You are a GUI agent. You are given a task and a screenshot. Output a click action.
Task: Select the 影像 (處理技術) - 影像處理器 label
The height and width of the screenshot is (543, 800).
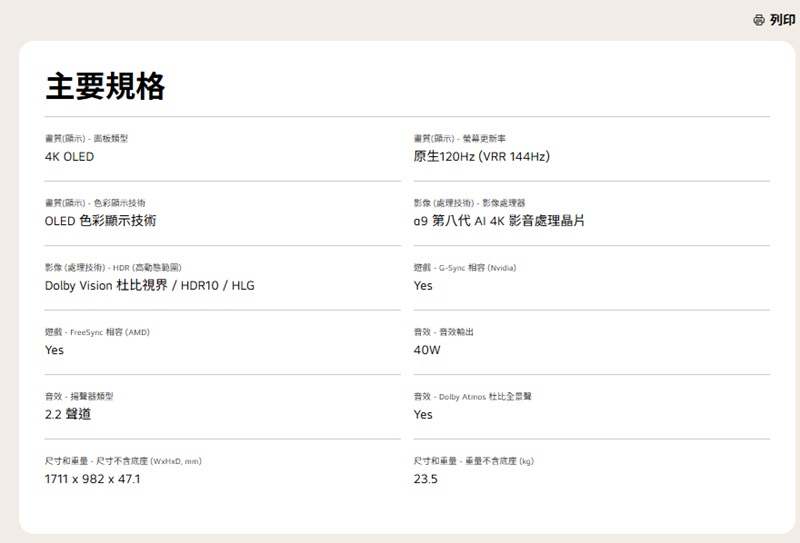(x=469, y=203)
